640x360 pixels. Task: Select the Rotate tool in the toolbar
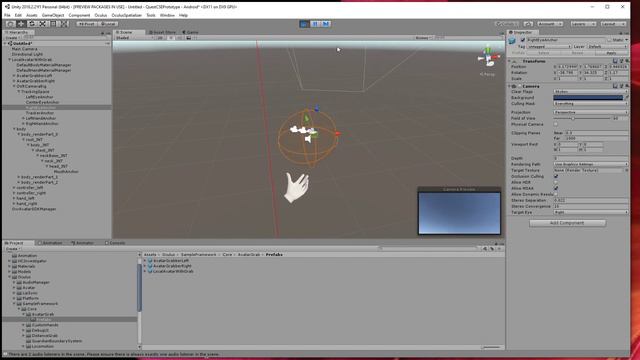coord(32,24)
